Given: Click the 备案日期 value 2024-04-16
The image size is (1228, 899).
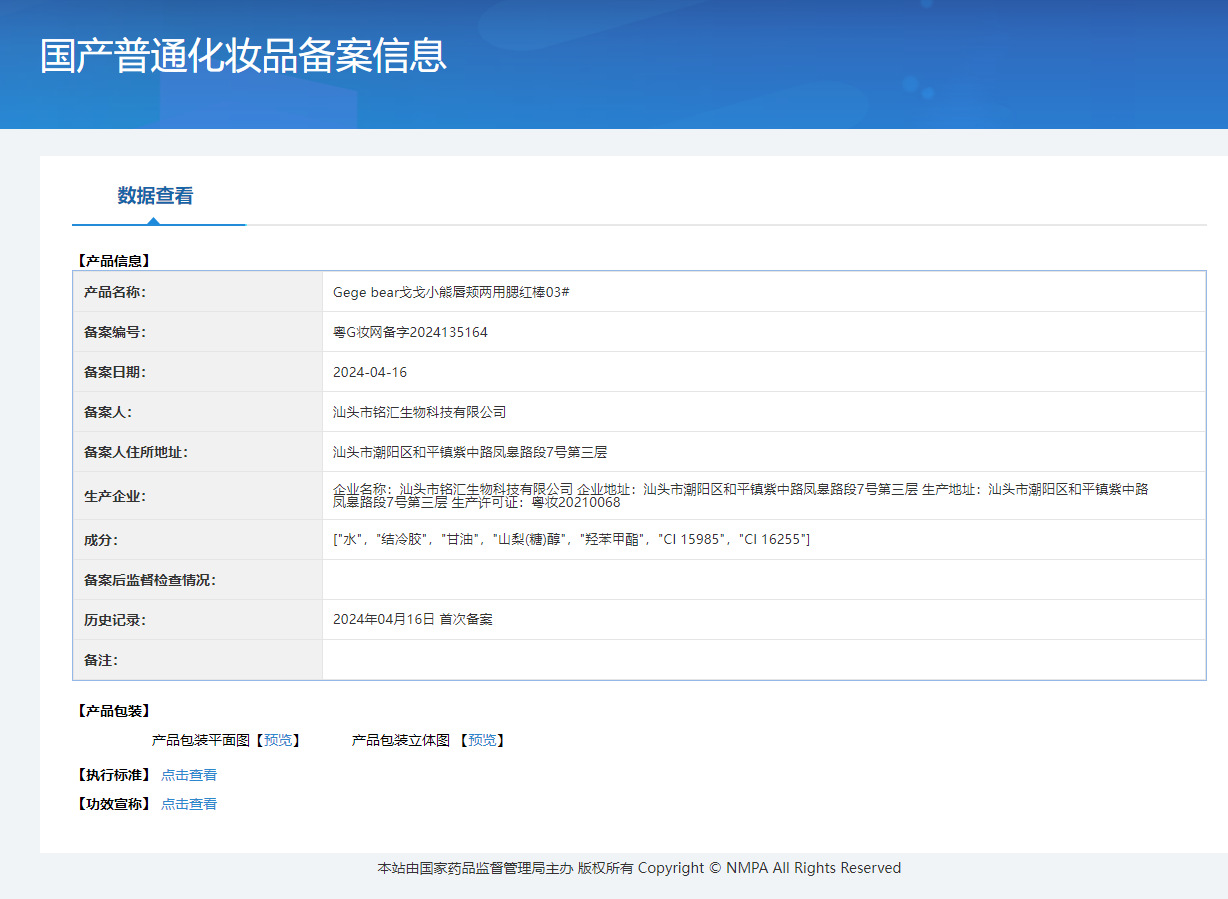Looking at the screenshot, I should coord(370,372).
